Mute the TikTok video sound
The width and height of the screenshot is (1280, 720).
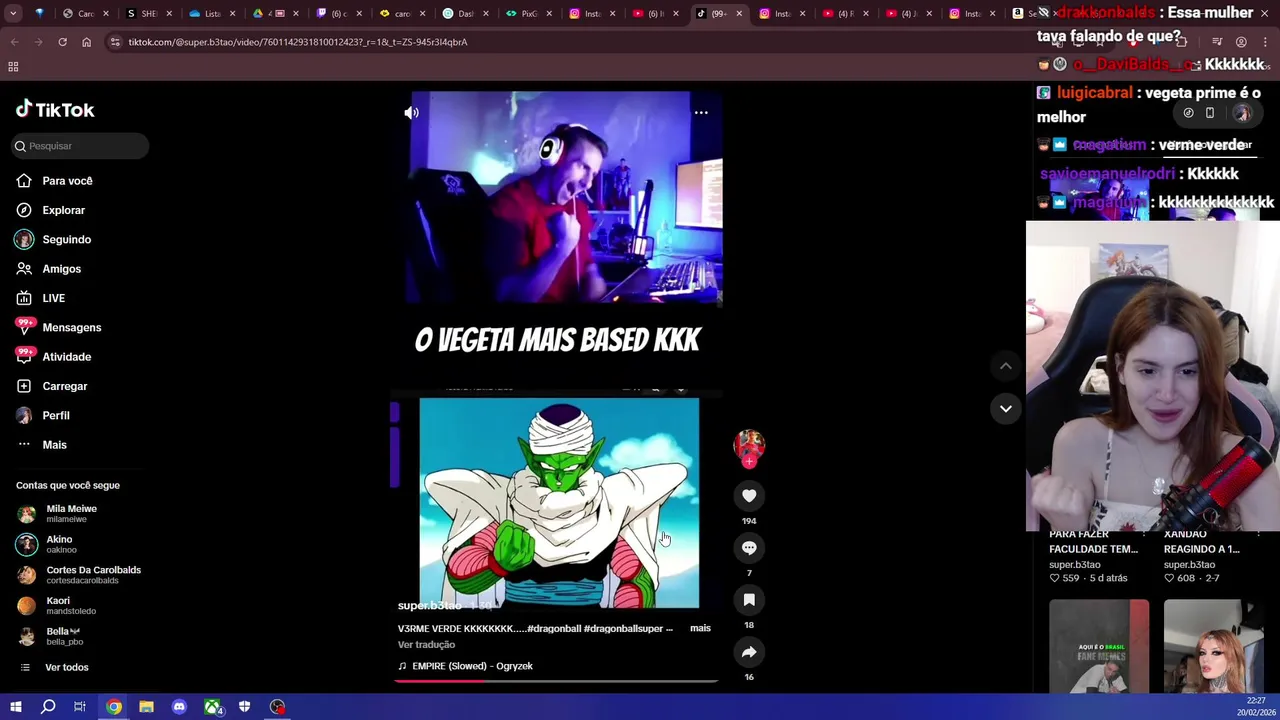(x=411, y=113)
